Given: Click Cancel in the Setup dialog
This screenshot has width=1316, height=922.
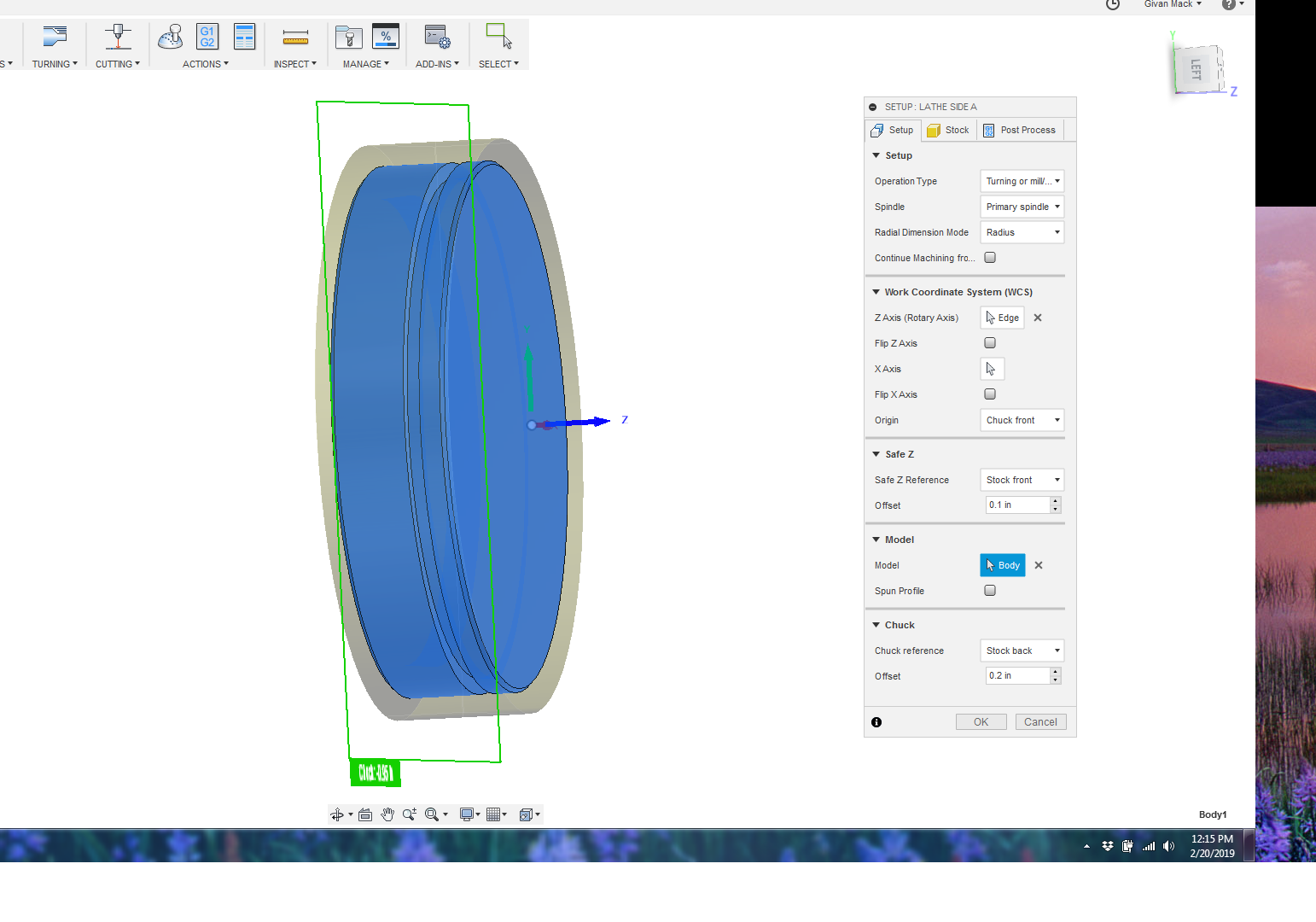Looking at the screenshot, I should pyautogui.click(x=1040, y=721).
